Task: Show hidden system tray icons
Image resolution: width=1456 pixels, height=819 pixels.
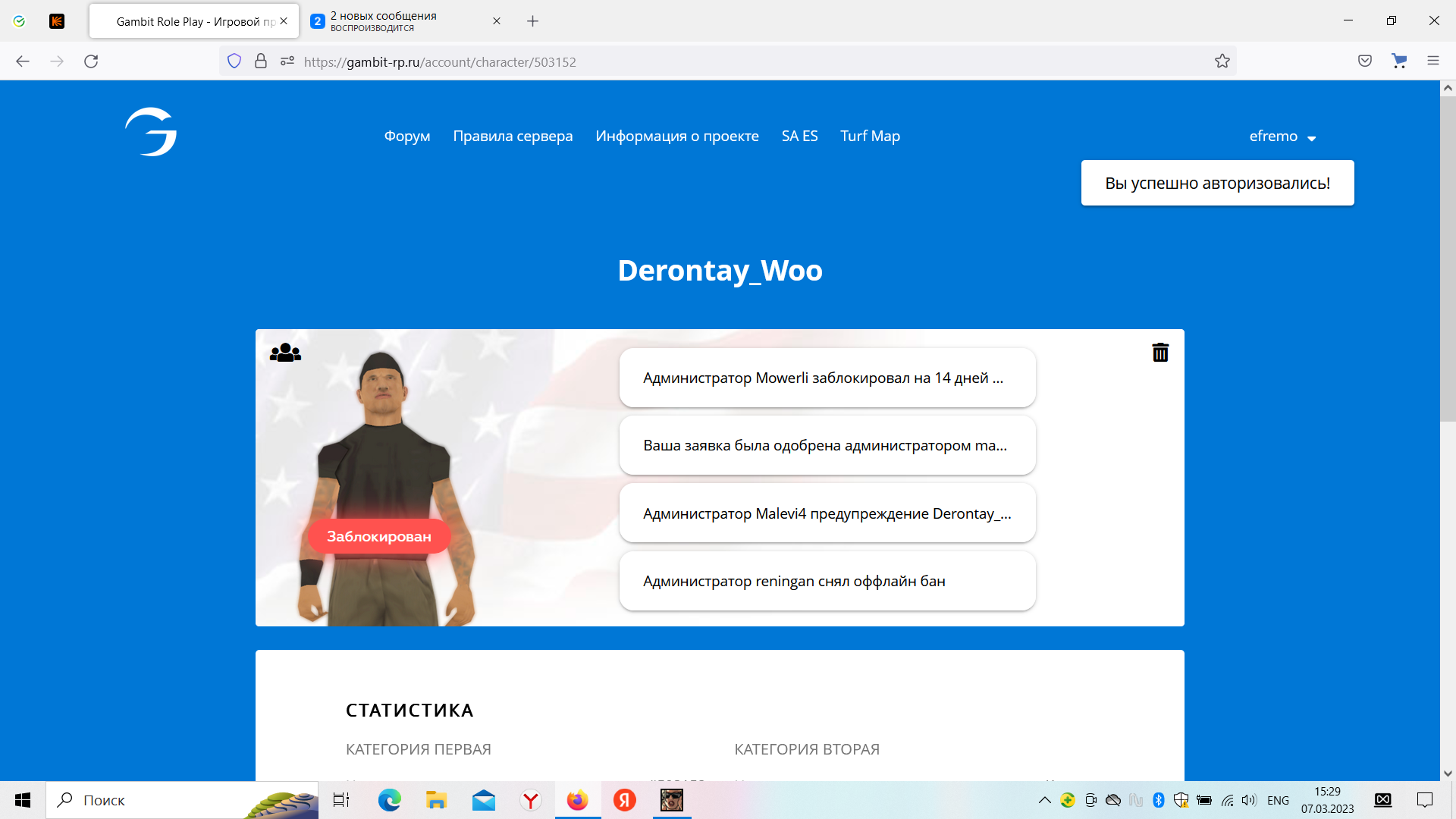Action: point(1044,800)
